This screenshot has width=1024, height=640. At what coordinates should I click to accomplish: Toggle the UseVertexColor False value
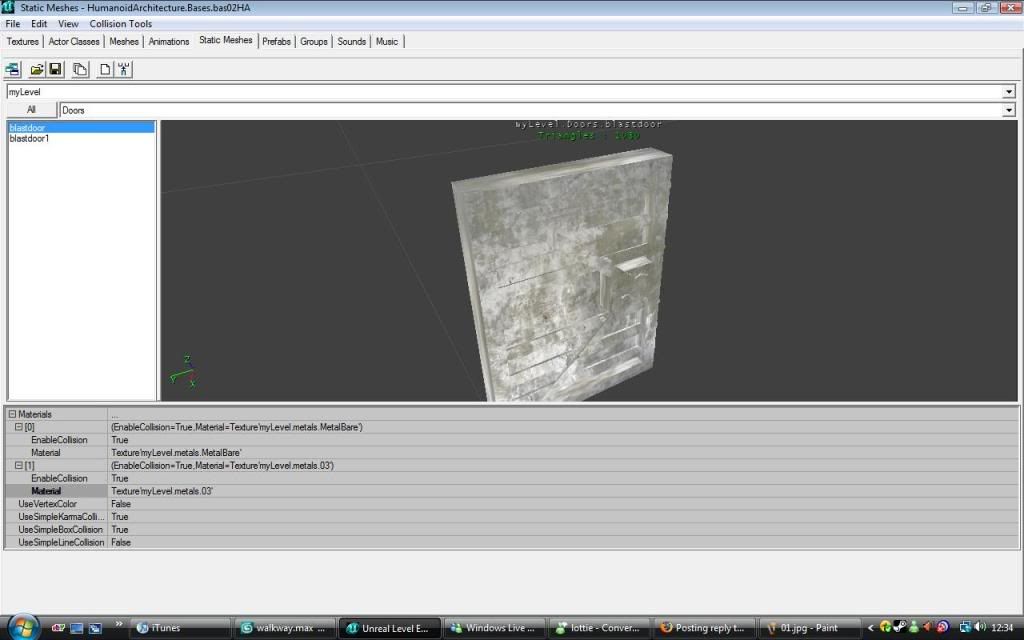click(120, 504)
